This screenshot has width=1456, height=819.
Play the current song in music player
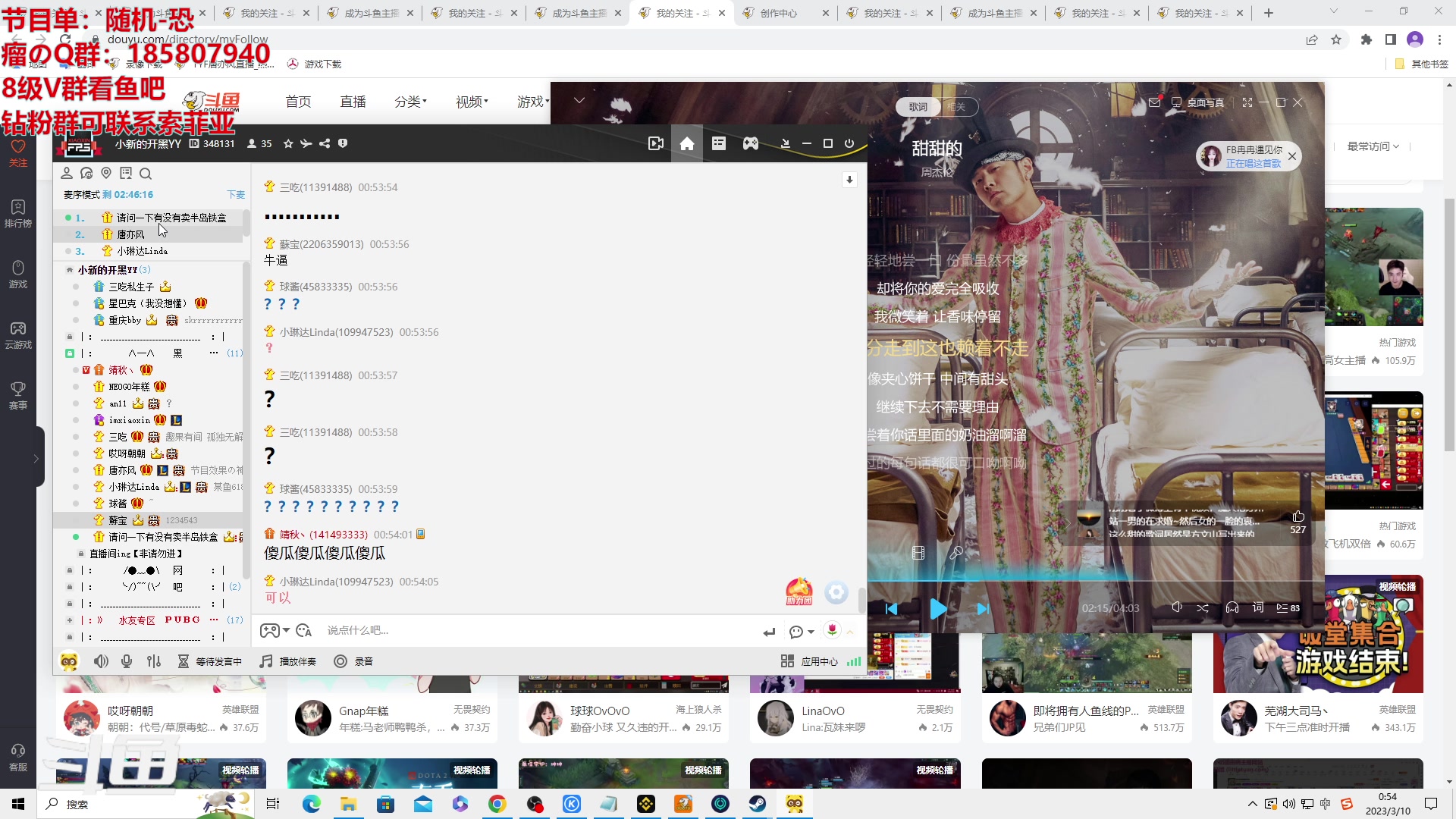click(x=938, y=608)
